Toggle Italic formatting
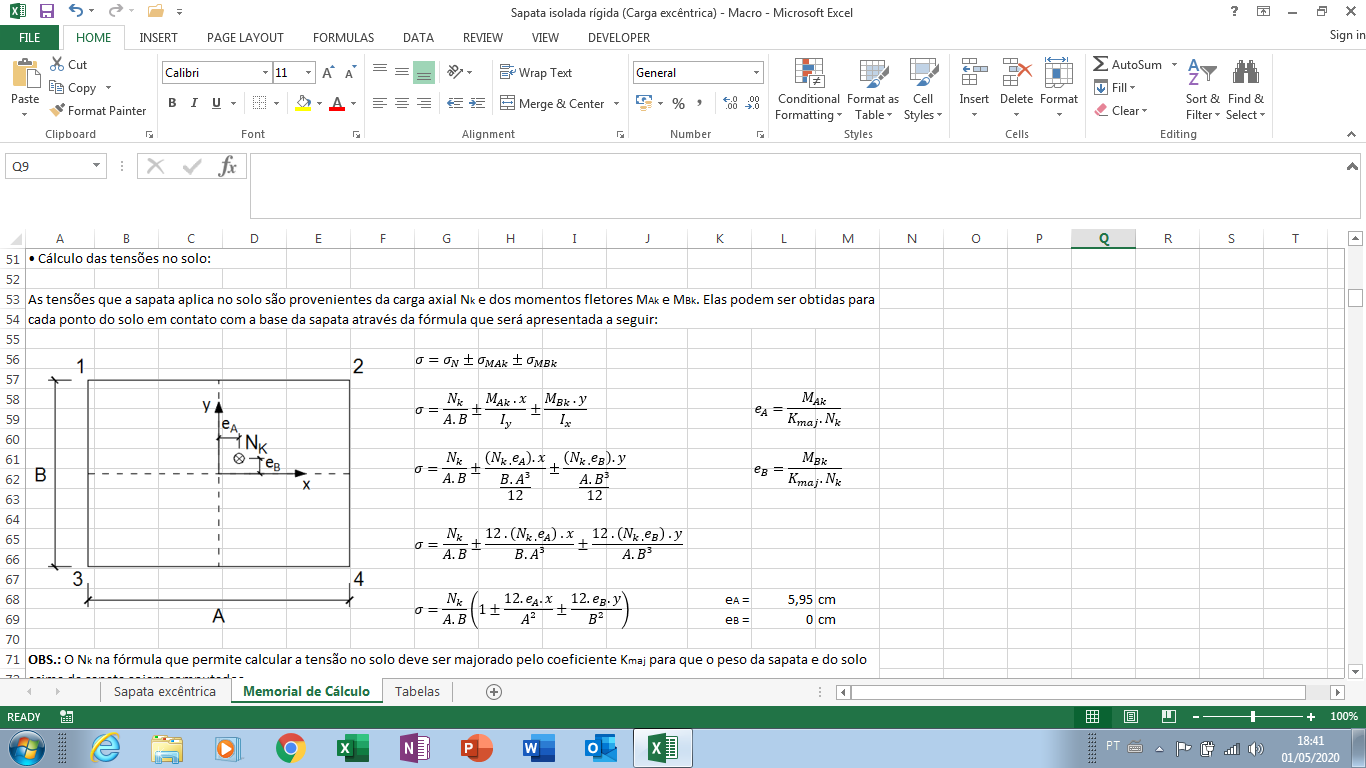This screenshot has height=768, width=1366. (194, 103)
